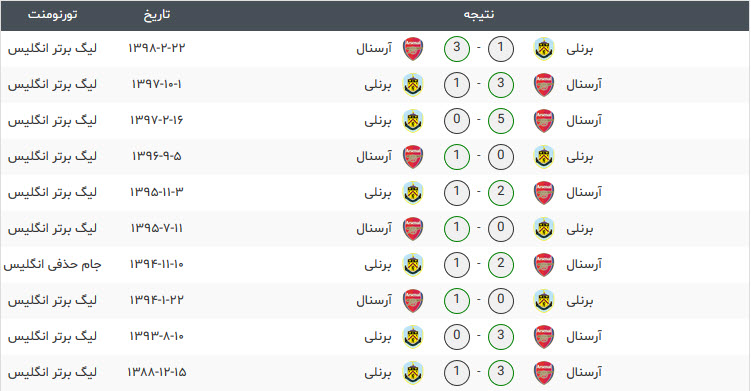This screenshot has height=391, width=751.
Task: Click Arsenal crest in 1396-9-5 match row
Action: [413, 156]
